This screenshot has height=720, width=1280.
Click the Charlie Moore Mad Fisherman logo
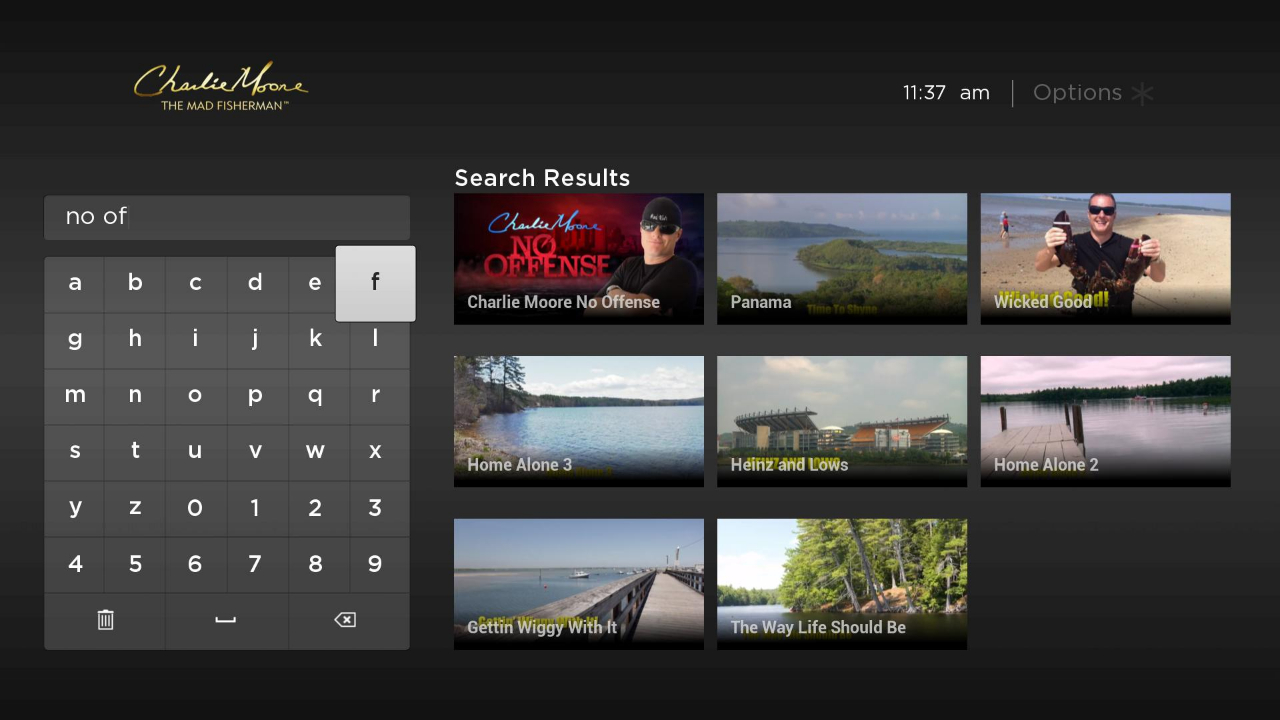coord(221,86)
